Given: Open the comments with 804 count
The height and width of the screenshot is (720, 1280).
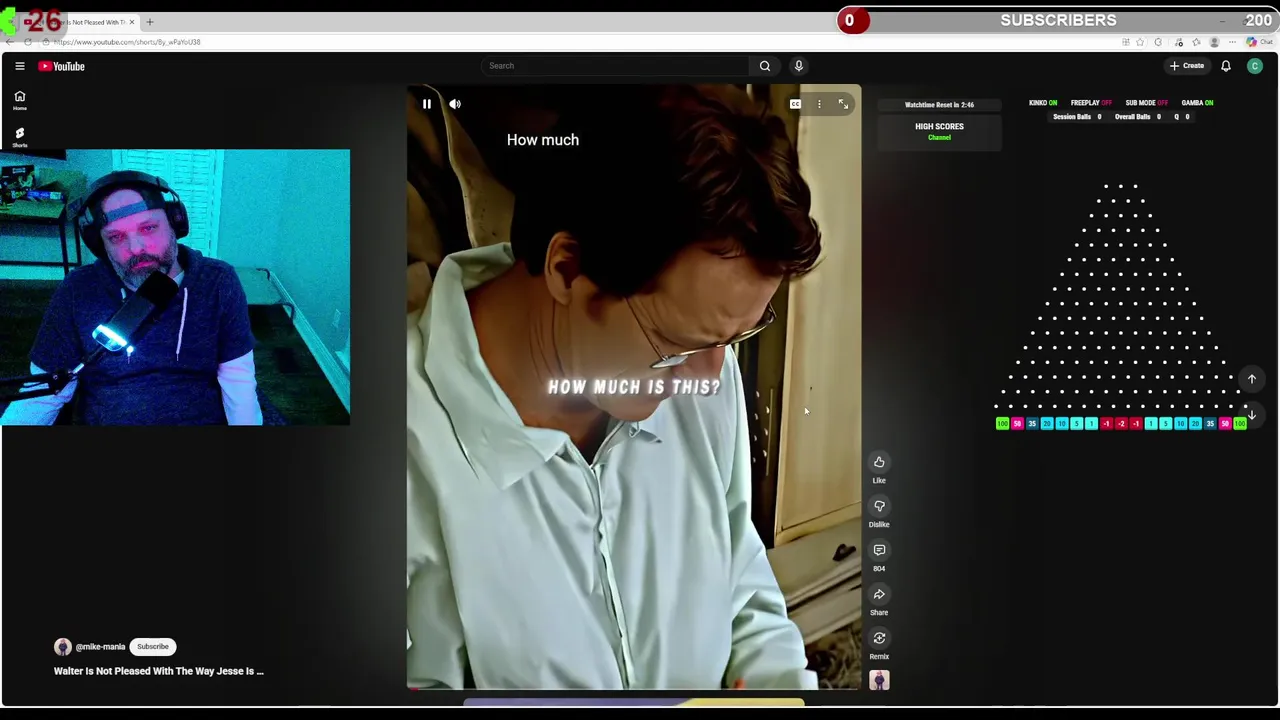Looking at the screenshot, I should point(879,550).
